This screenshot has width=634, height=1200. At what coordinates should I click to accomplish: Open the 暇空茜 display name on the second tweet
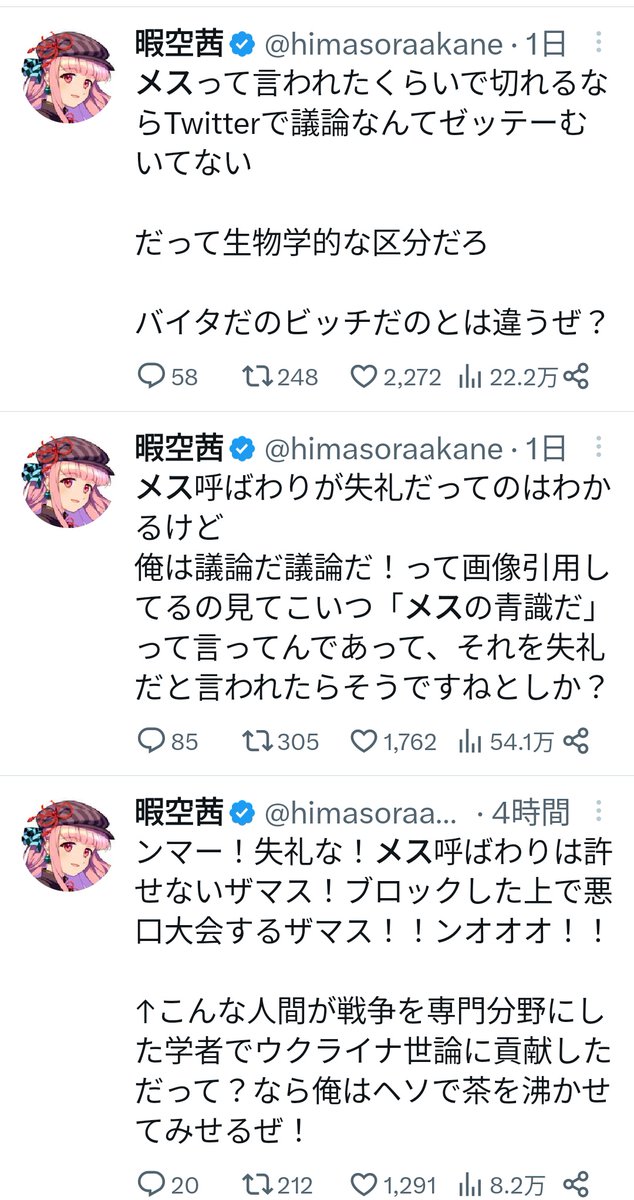[x=178, y=447]
